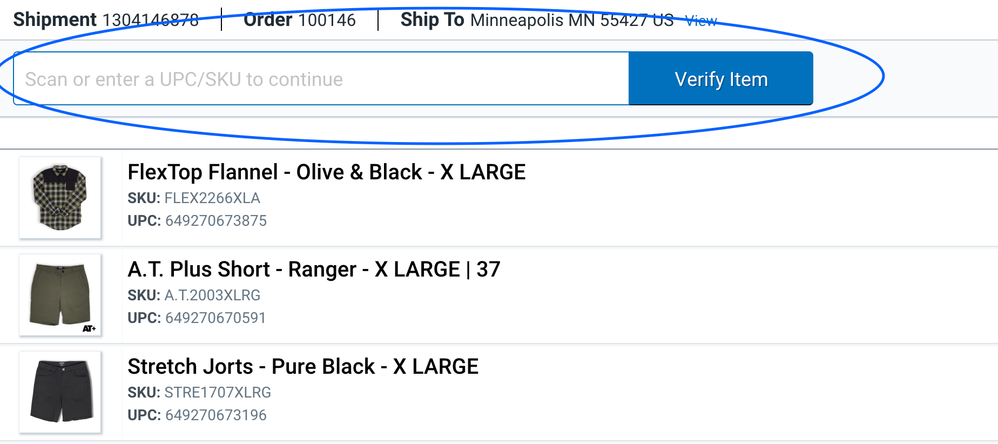Viewport: 998px width, 444px height.
Task: Click the FlexTop Flannel product thumbnail
Action: [60, 197]
